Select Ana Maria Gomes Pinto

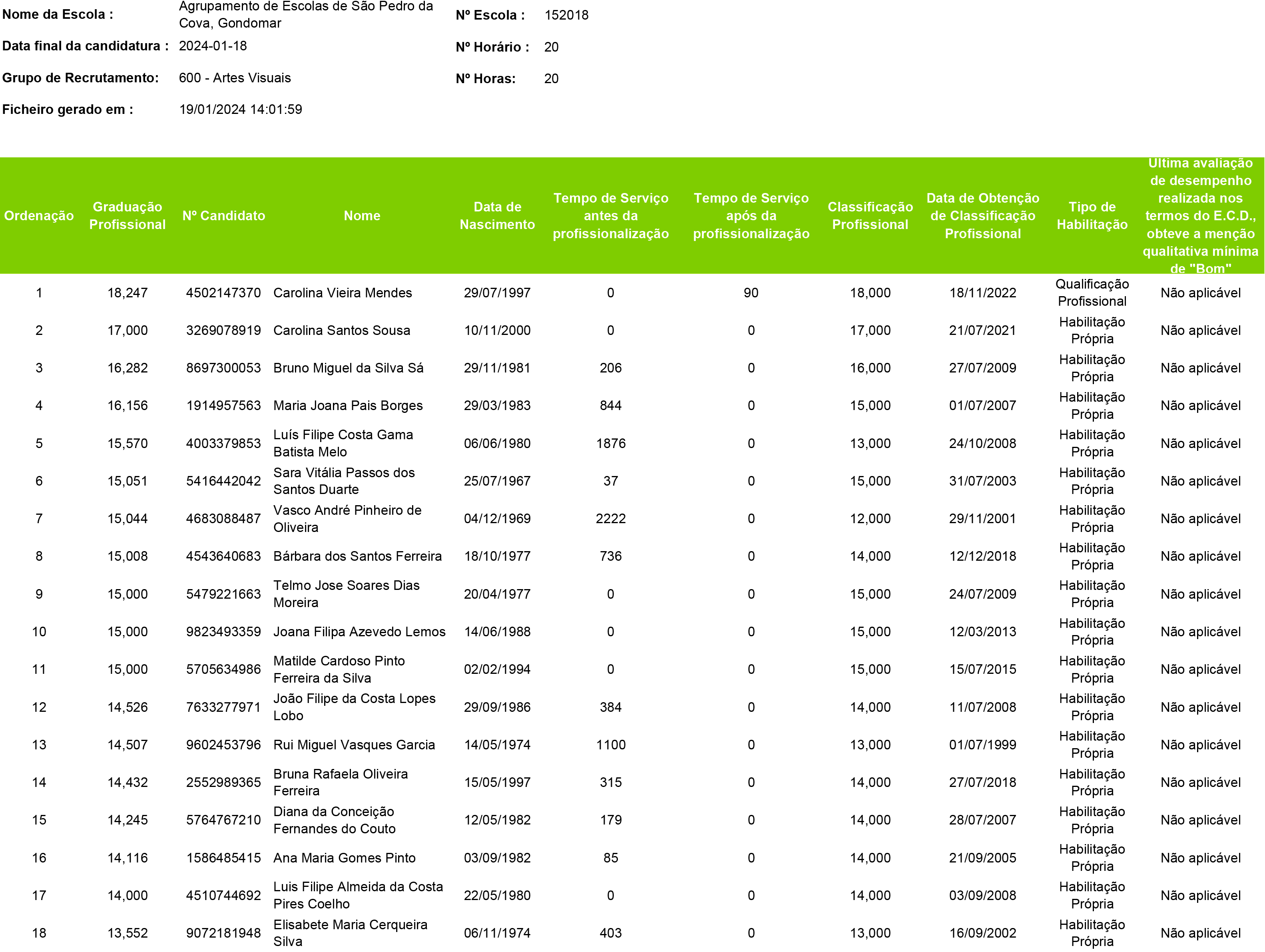[x=344, y=858]
